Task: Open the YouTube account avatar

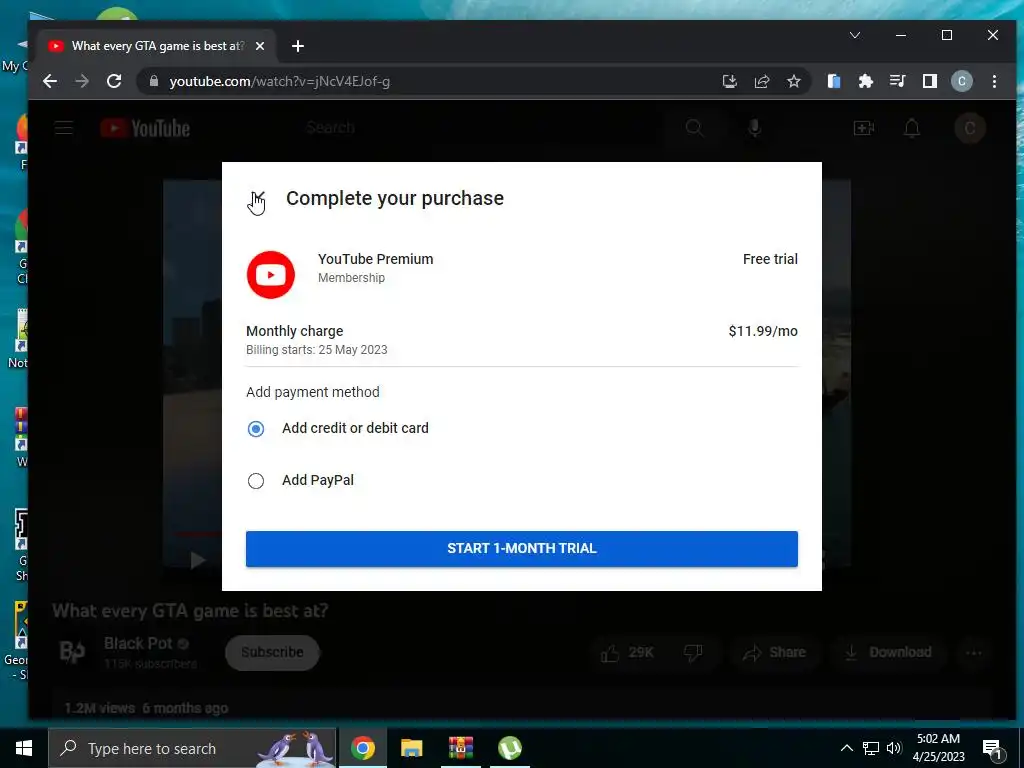Action: tap(970, 128)
